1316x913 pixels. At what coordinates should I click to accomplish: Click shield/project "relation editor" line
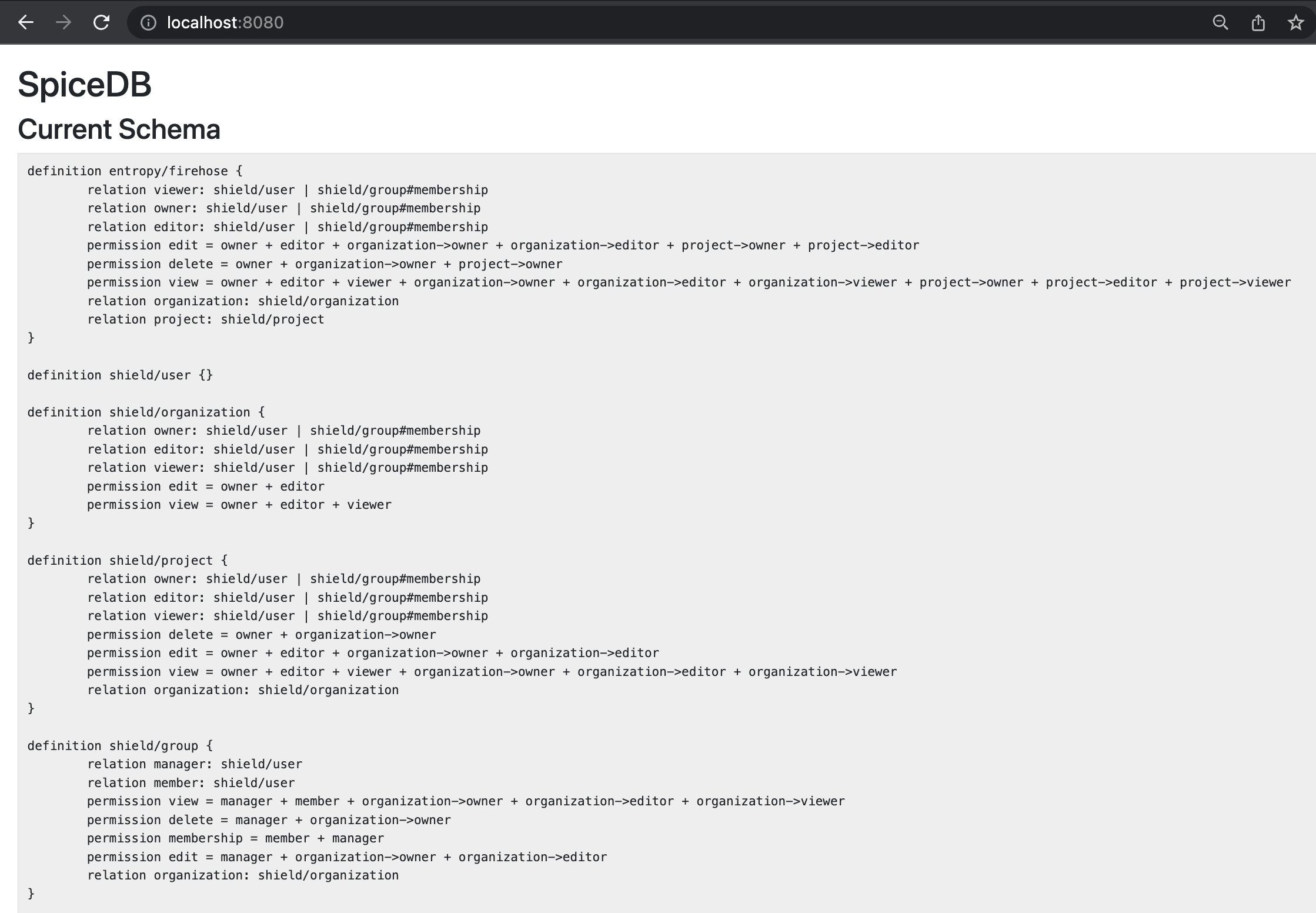(288, 598)
